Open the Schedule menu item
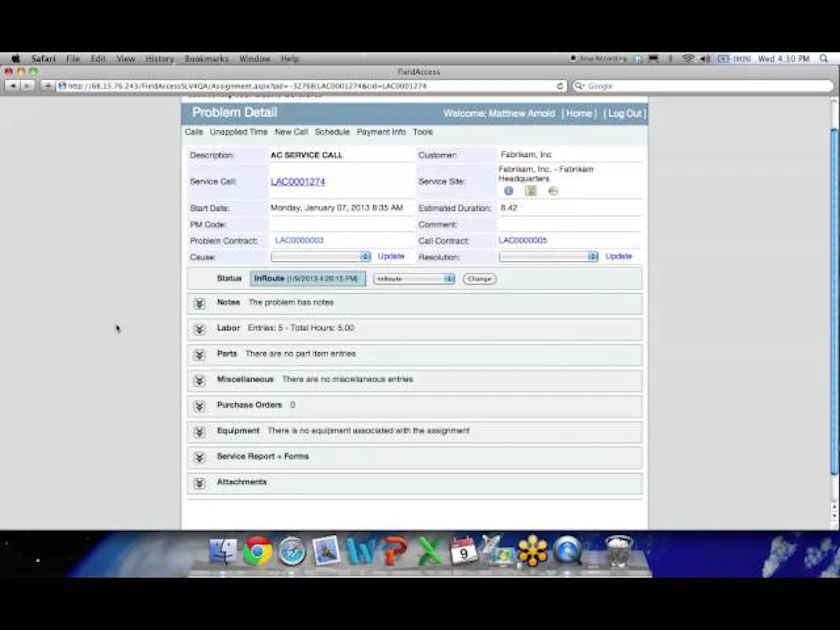840x630 pixels. pyautogui.click(x=332, y=132)
